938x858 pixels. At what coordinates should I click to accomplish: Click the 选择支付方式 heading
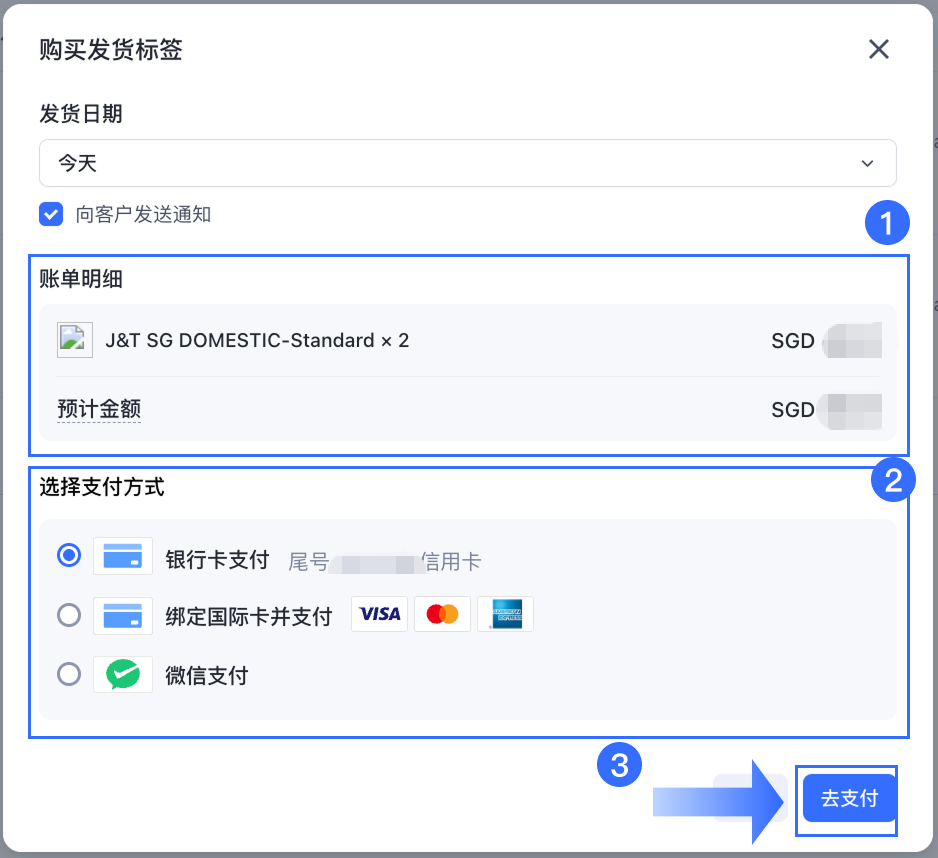102,486
